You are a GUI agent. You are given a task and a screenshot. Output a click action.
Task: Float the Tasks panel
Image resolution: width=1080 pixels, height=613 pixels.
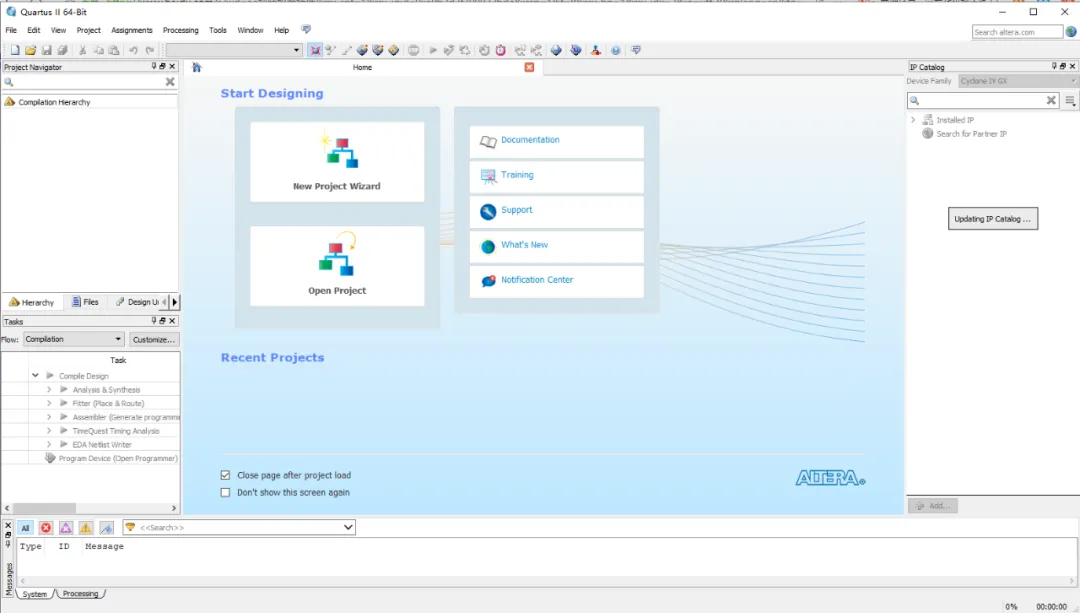click(x=163, y=321)
